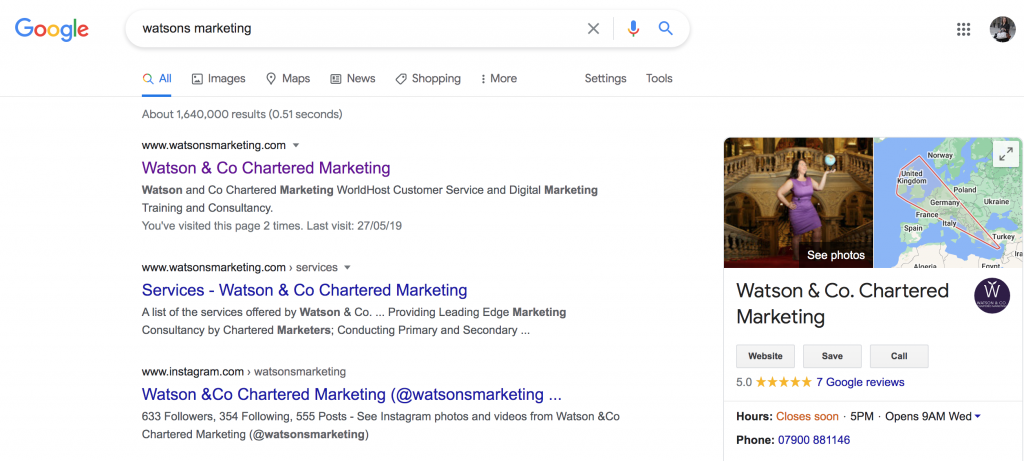Switch to the News tab
Image resolution: width=1024 pixels, height=461 pixels.
353,78
